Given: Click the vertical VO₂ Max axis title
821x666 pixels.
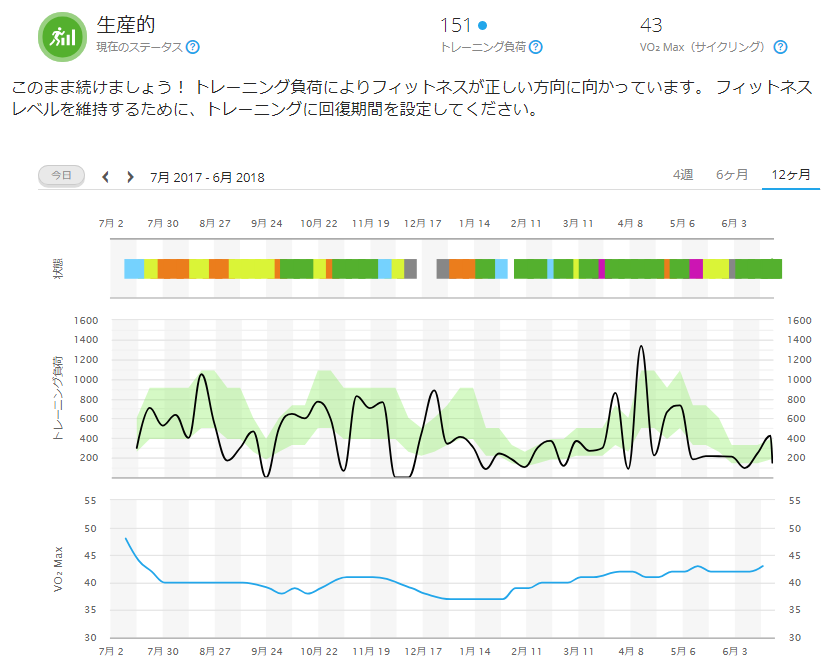Looking at the screenshot, I should click(x=58, y=570).
